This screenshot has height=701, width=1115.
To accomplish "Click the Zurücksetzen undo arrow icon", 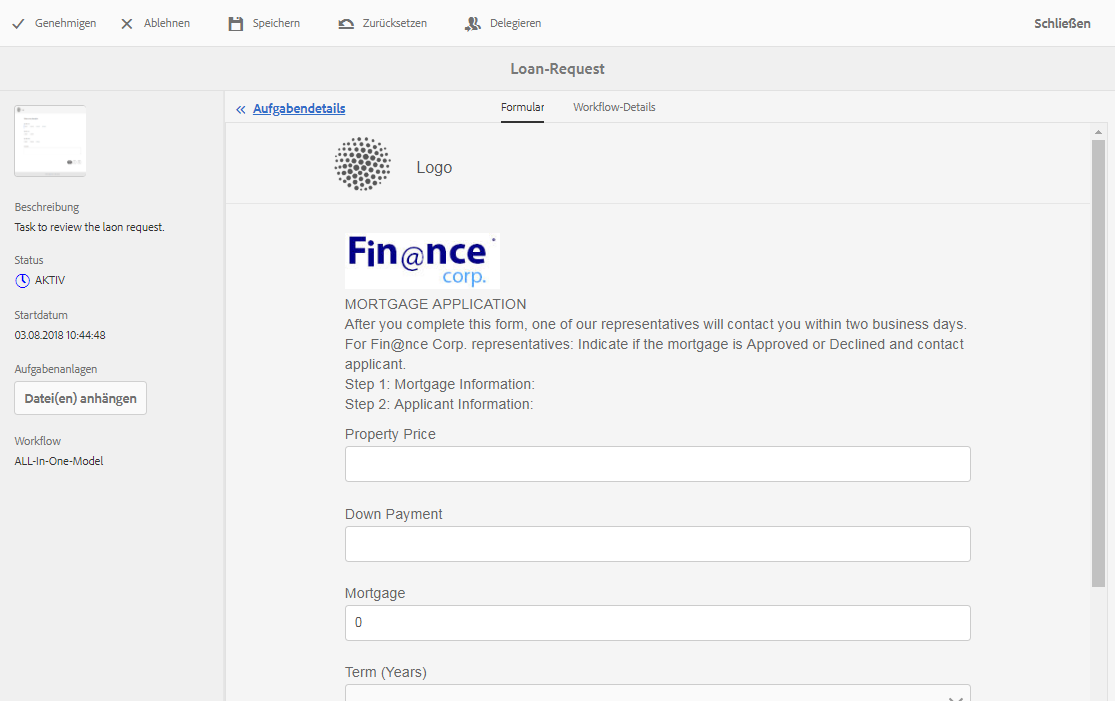I will pos(346,23).
